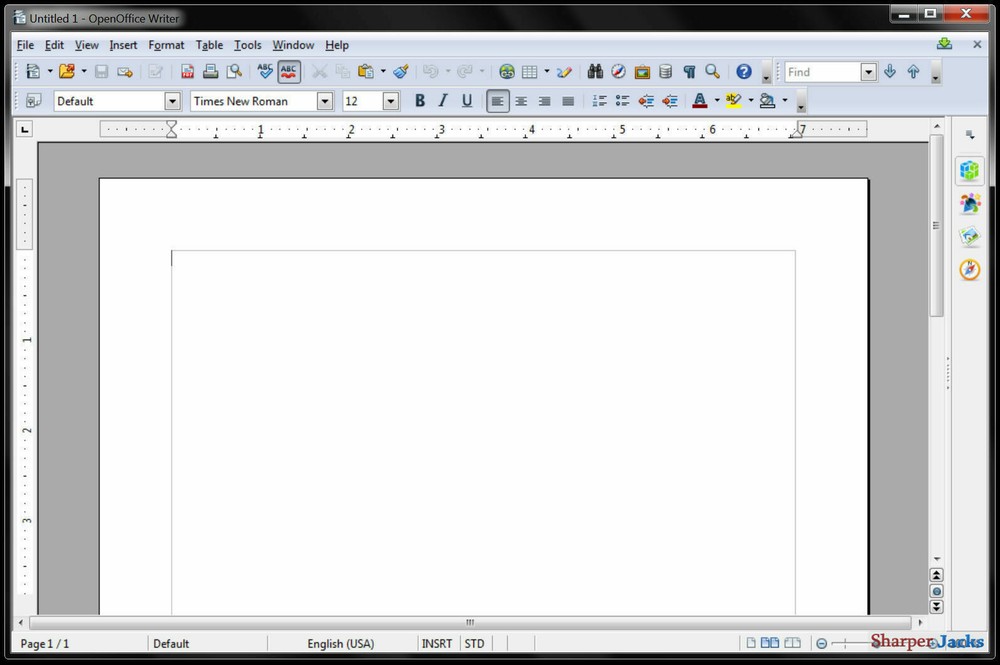Open the Table menu

pyautogui.click(x=209, y=45)
